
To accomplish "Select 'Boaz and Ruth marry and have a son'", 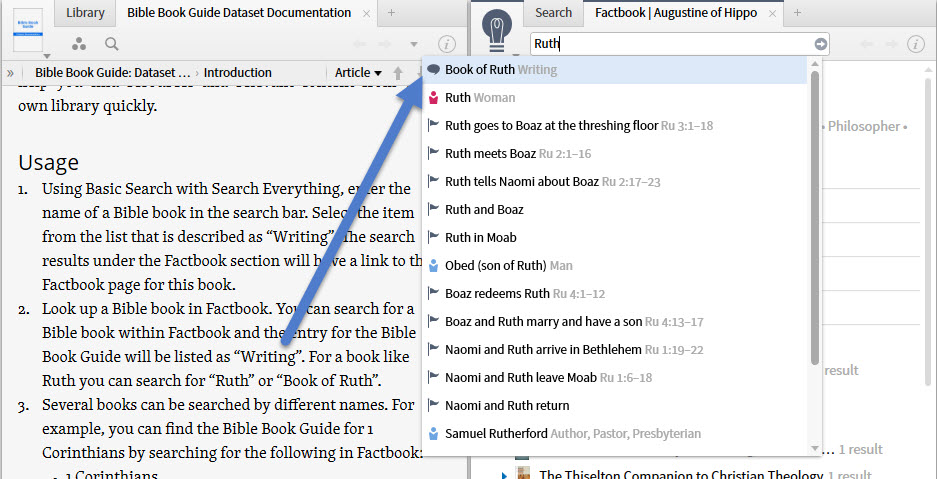I will click(x=616, y=321).
